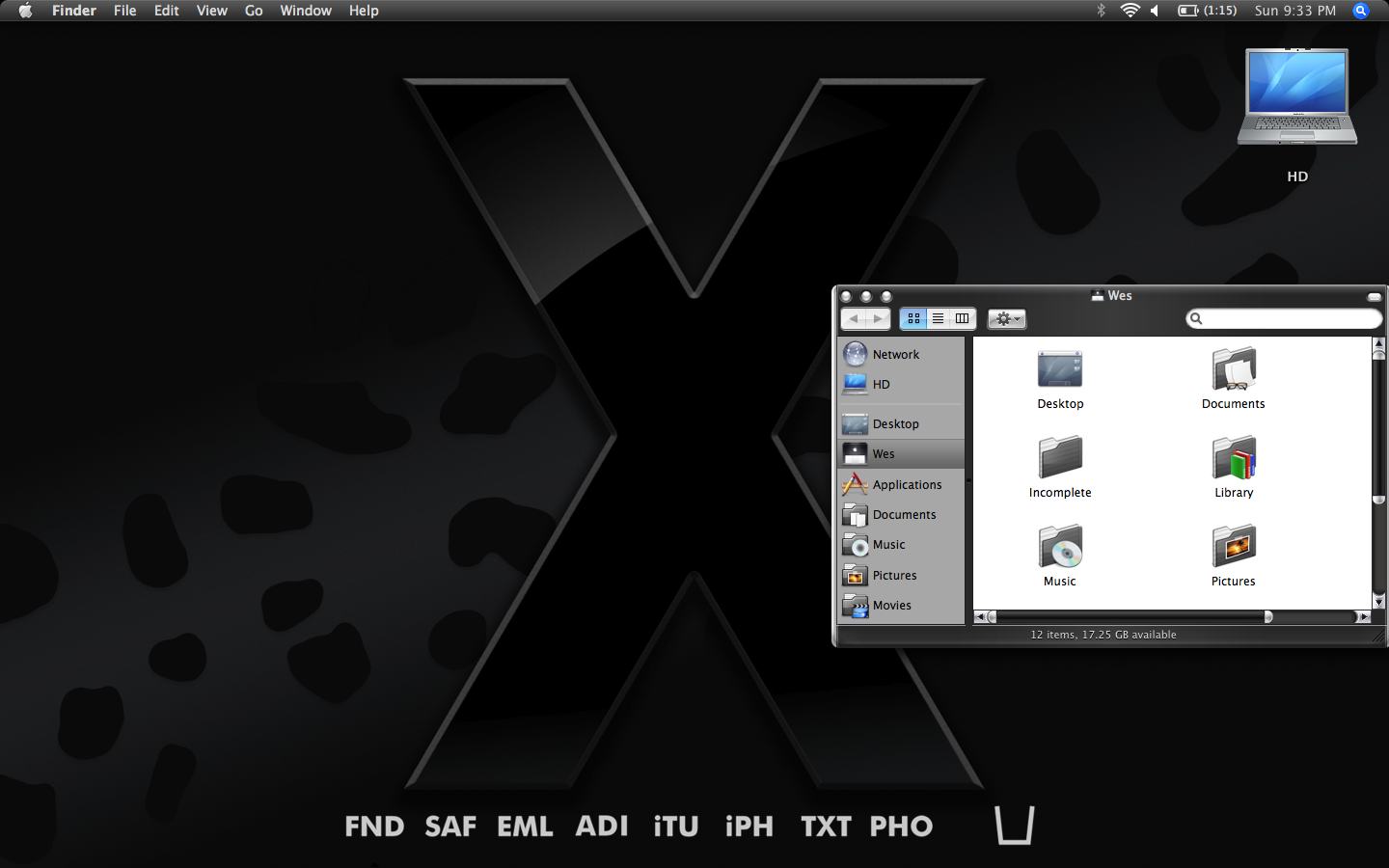Viewport: 1389px width, 868px height.
Task: Select HD in the sidebar
Action: point(901,384)
